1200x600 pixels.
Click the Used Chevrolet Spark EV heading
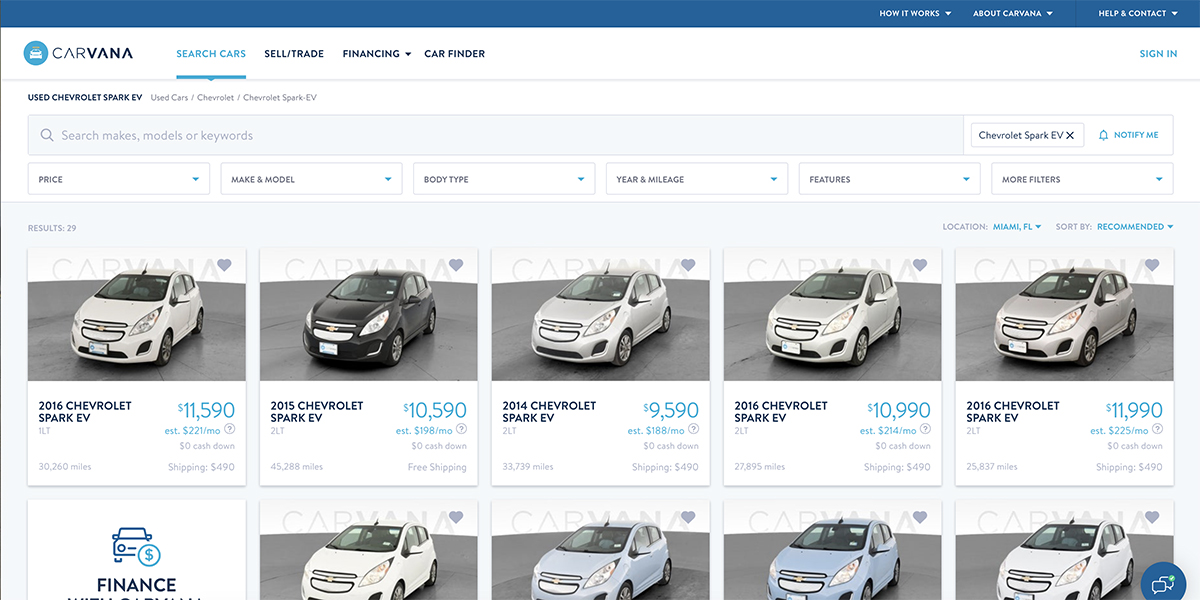(x=85, y=98)
